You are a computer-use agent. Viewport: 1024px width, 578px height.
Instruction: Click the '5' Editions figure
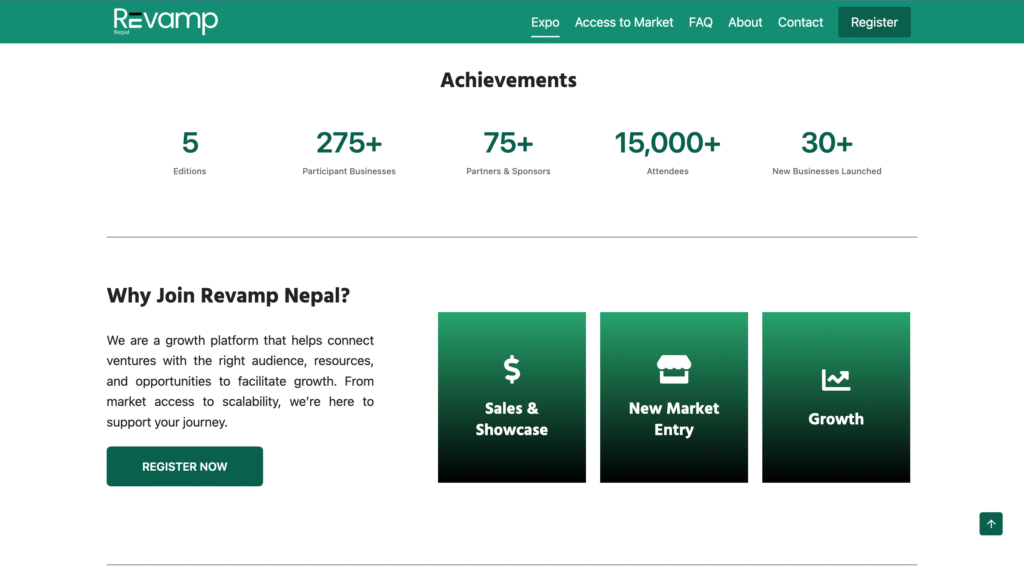pyautogui.click(x=190, y=142)
